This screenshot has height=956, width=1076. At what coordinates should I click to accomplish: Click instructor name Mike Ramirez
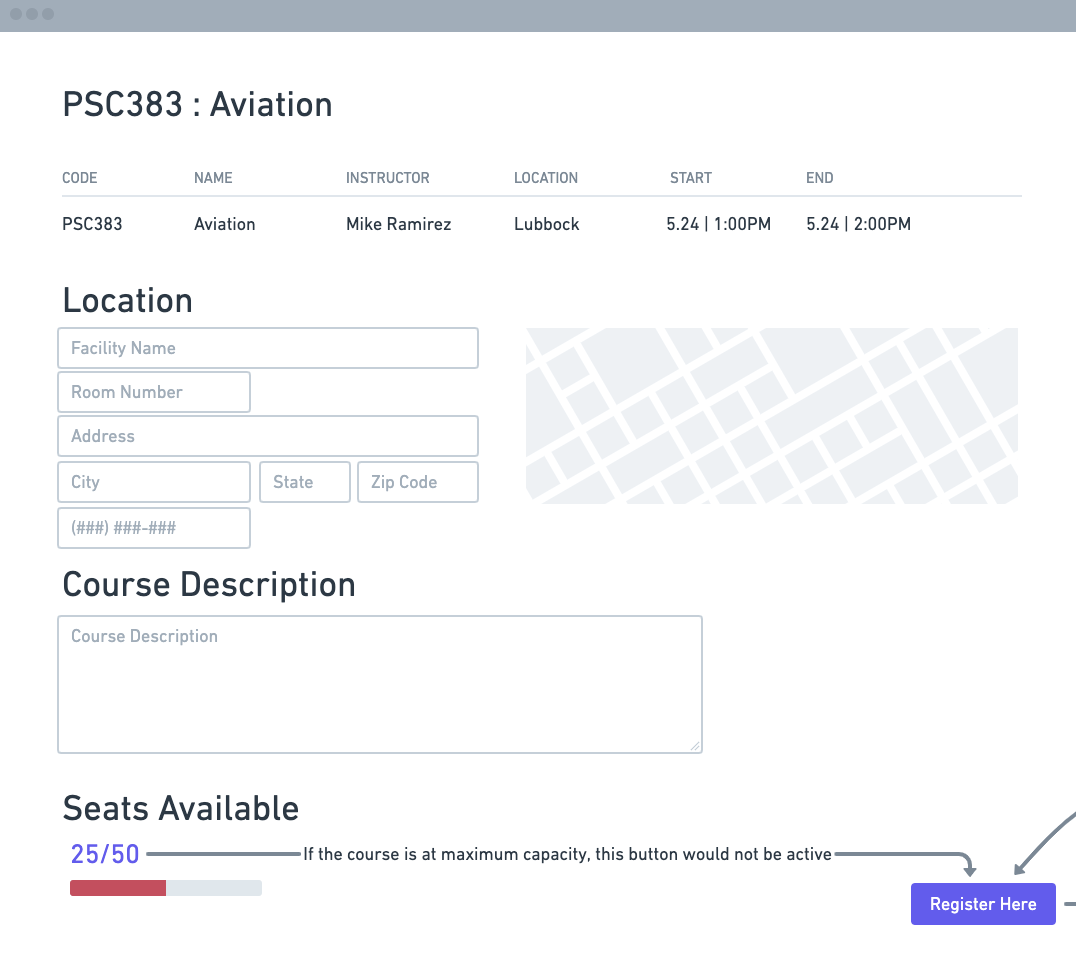click(398, 224)
